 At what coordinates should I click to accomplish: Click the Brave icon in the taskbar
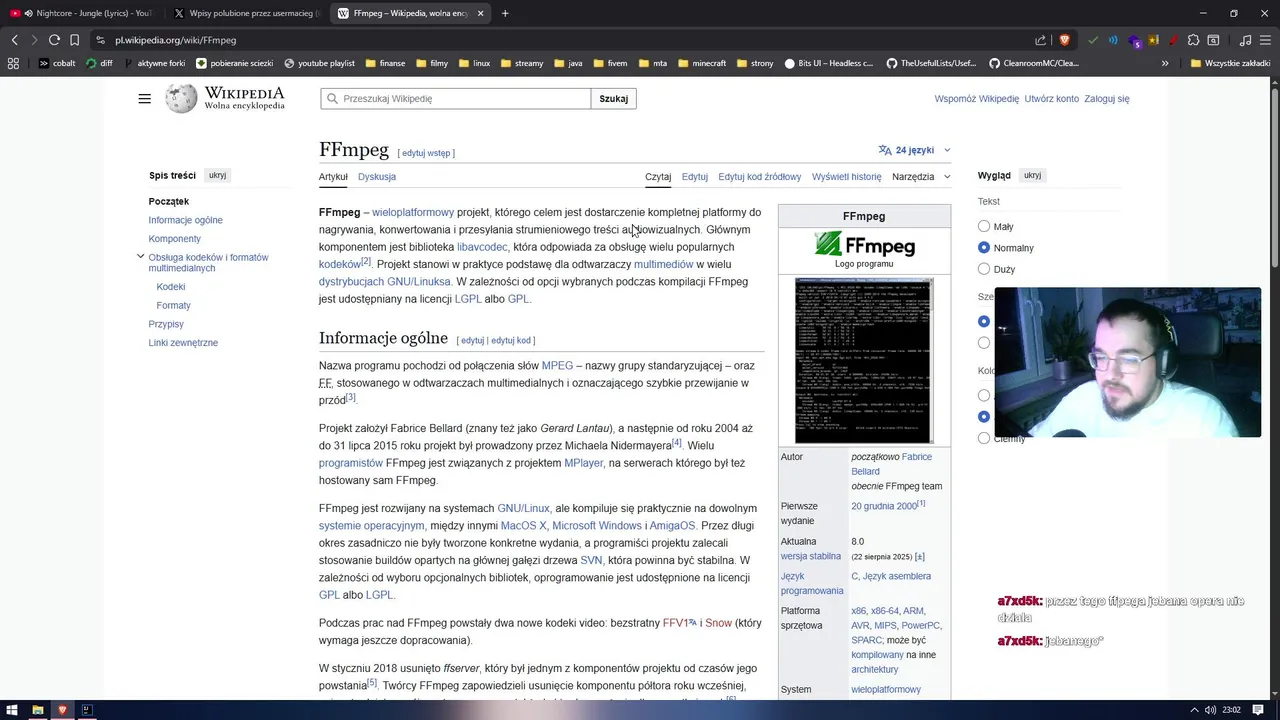click(x=62, y=710)
